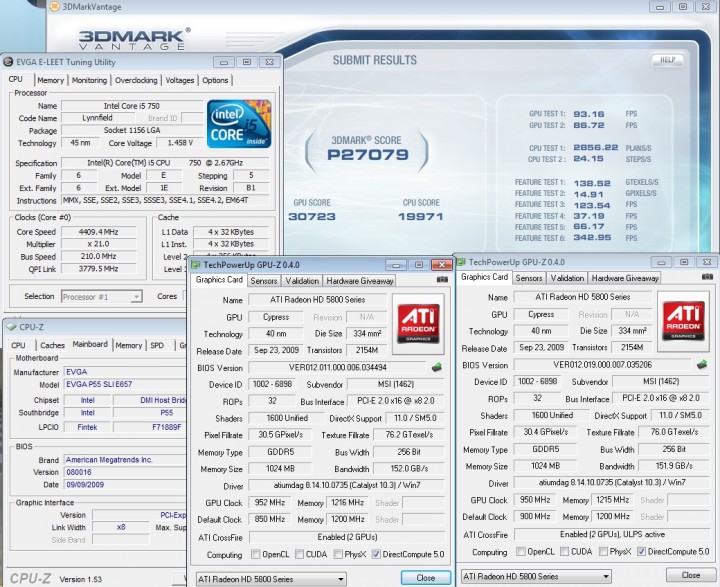Open Hardware Giveaway tab in left GPU-Z

(x=360, y=281)
